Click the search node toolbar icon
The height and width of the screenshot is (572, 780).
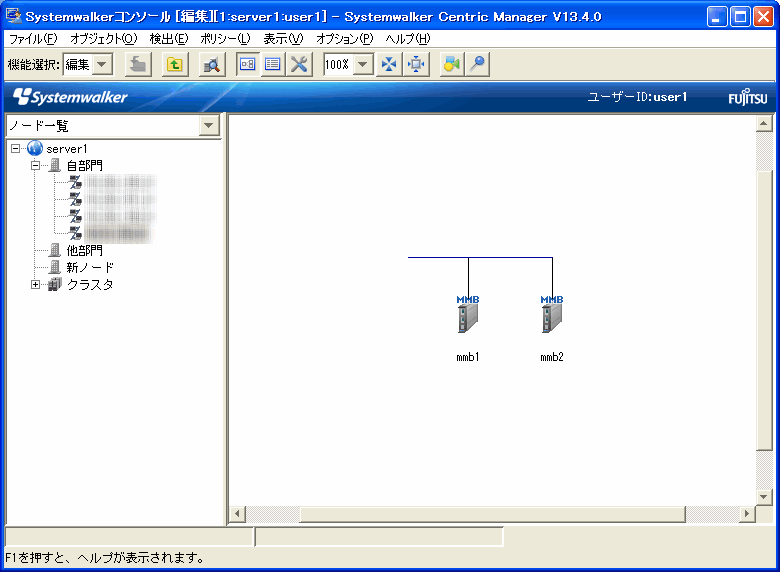pyautogui.click(x=211, y=64)
